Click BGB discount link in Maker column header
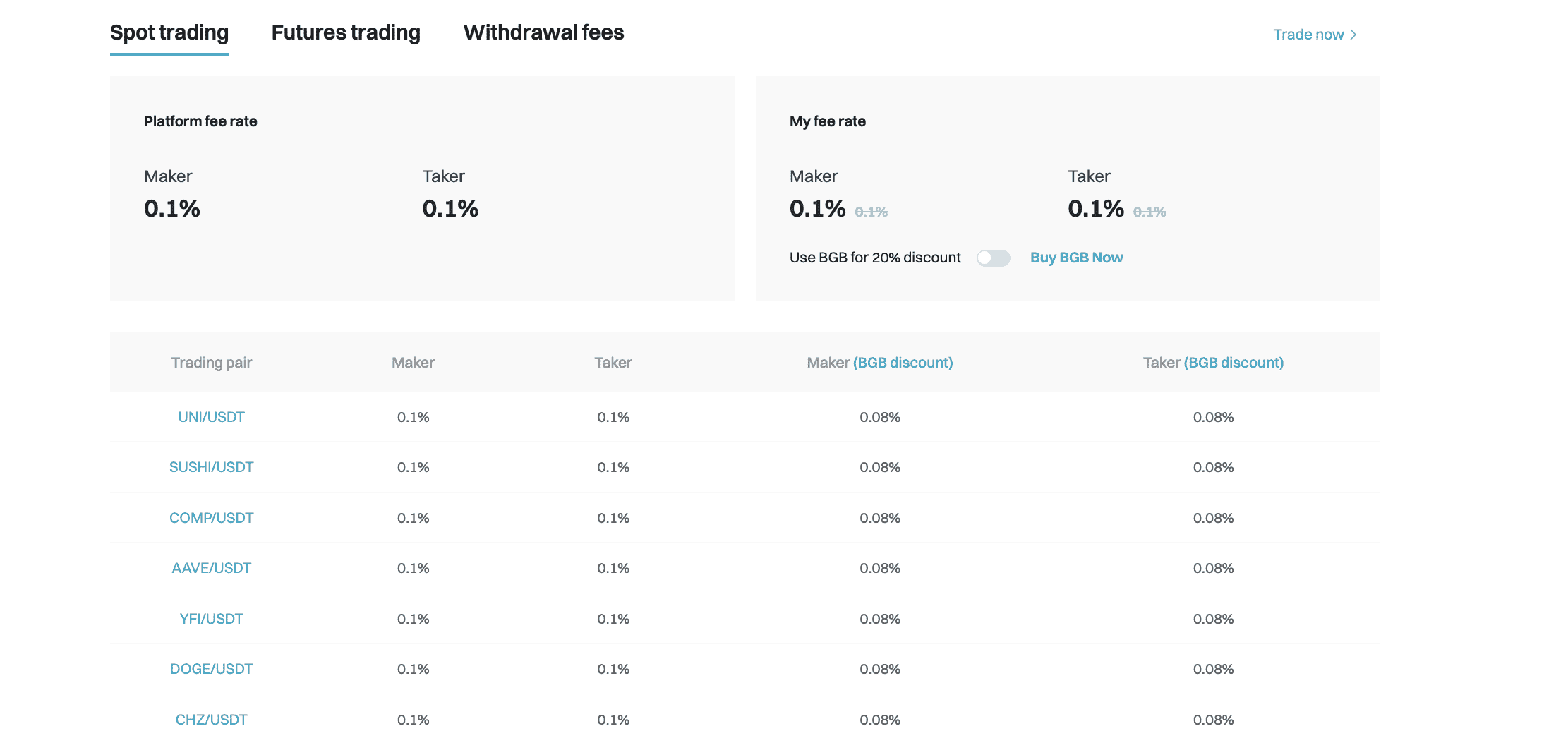Viewport: 1568px width, 755px height. [x=903, y=363]
